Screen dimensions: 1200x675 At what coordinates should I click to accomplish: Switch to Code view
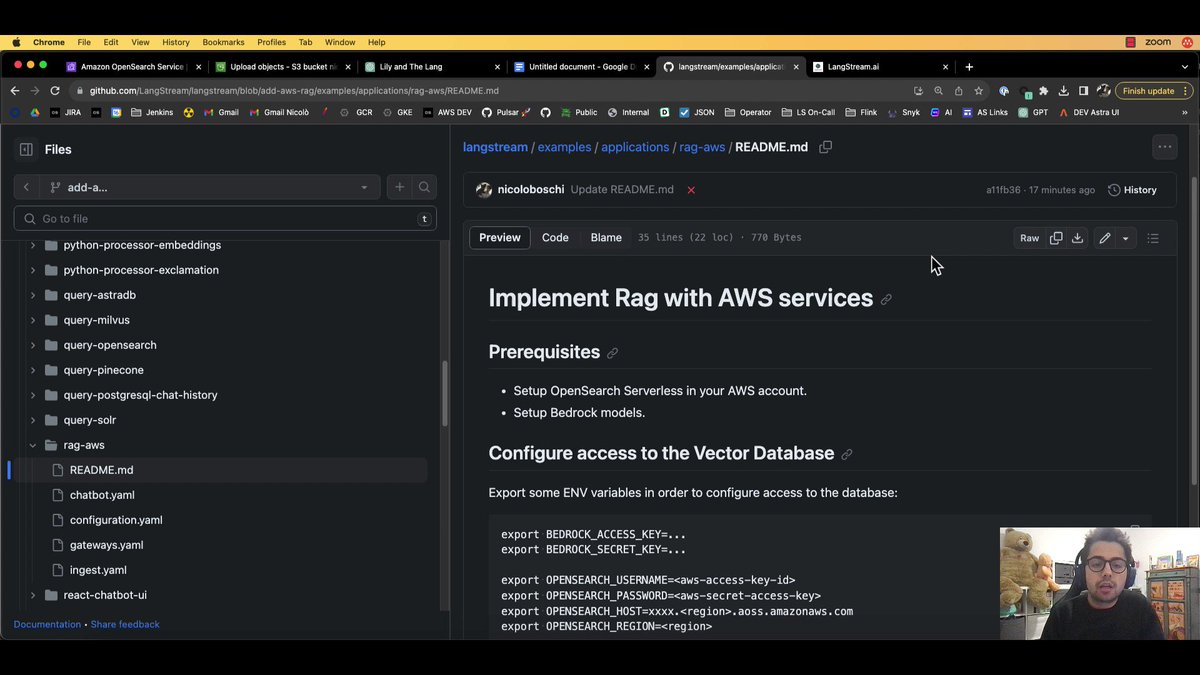point(555,238)
